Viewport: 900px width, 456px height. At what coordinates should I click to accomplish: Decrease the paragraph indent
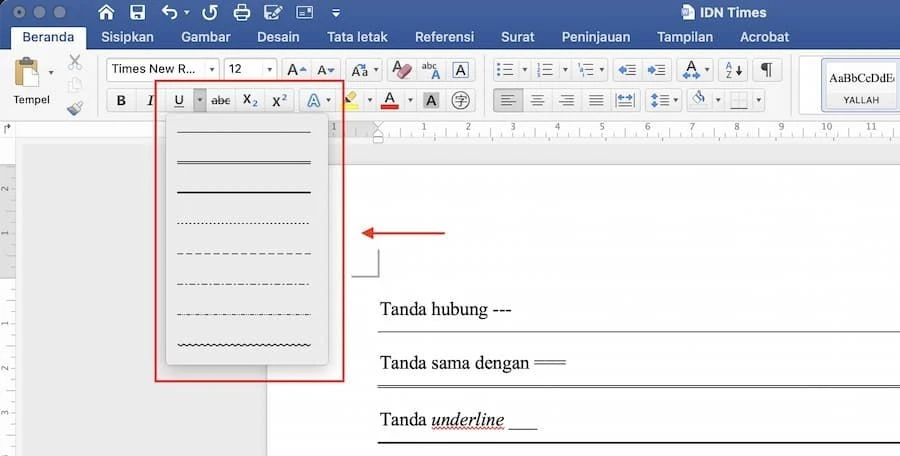(627, 70)
